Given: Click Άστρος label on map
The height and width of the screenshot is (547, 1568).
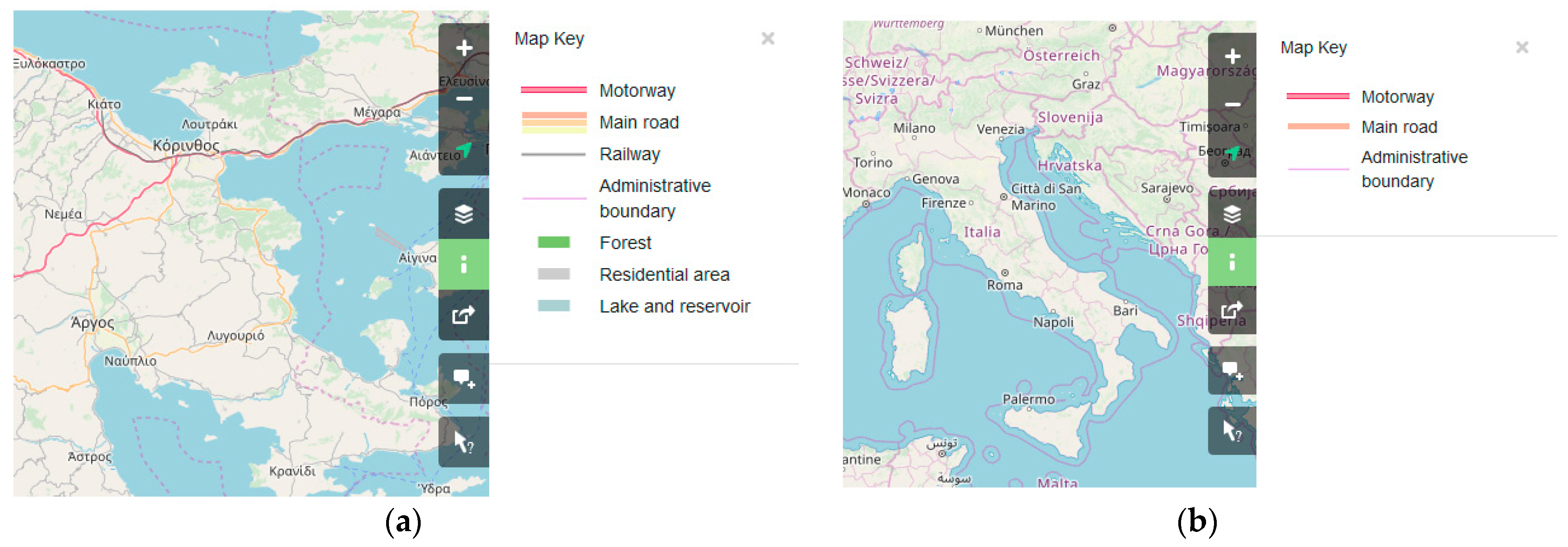Looking at the screenshot, I should click(x=89, y=457).
